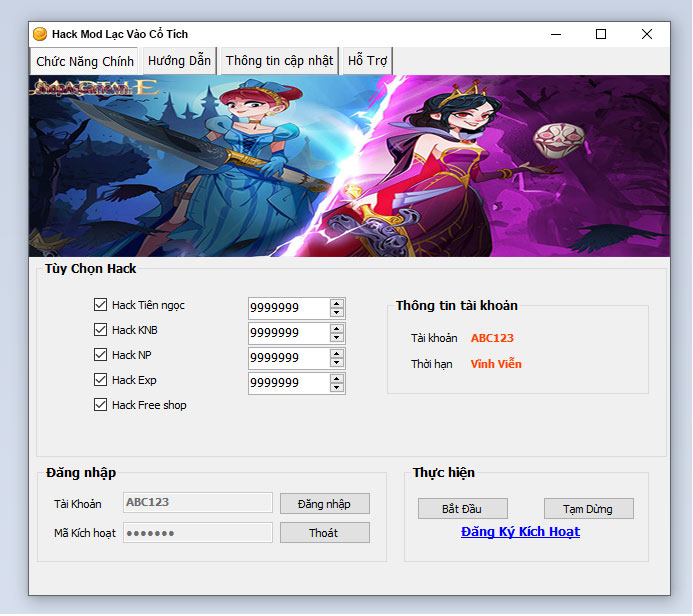Screen dimensions: 693x616
Task: Open the Thông tin cập nhật tab
Action: pos(279,61)
